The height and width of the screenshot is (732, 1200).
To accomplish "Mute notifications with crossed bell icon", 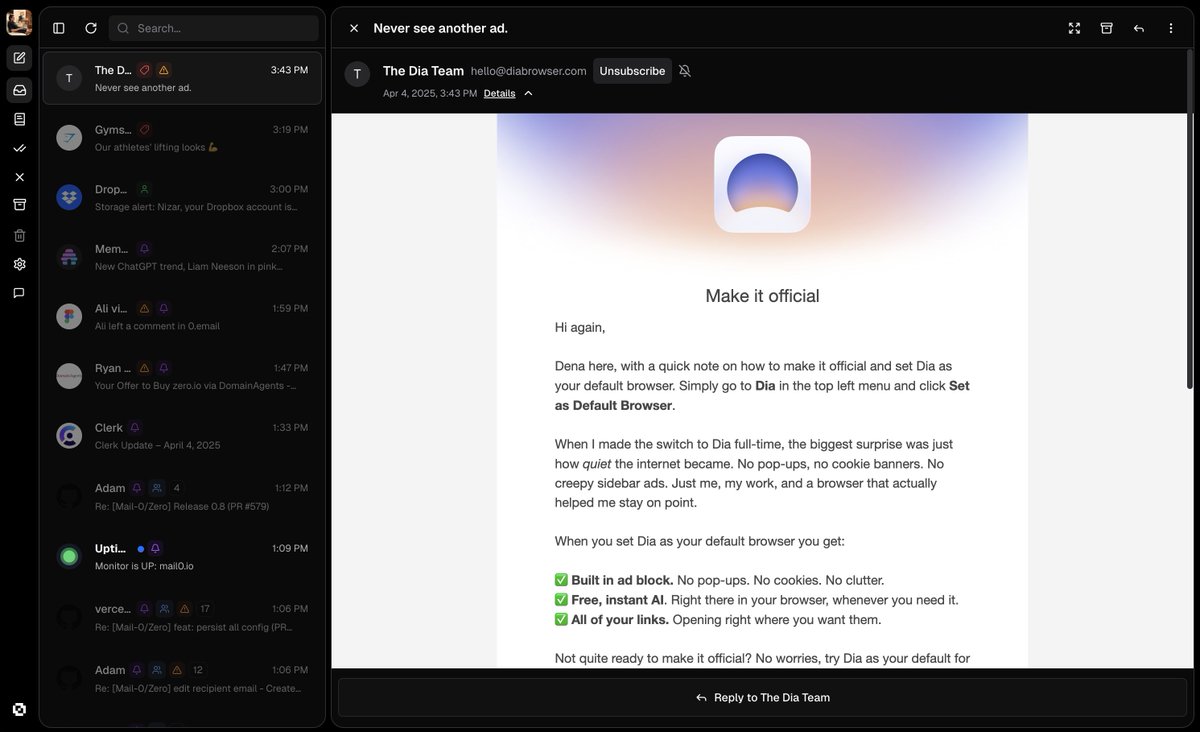I will pos(685,71).
